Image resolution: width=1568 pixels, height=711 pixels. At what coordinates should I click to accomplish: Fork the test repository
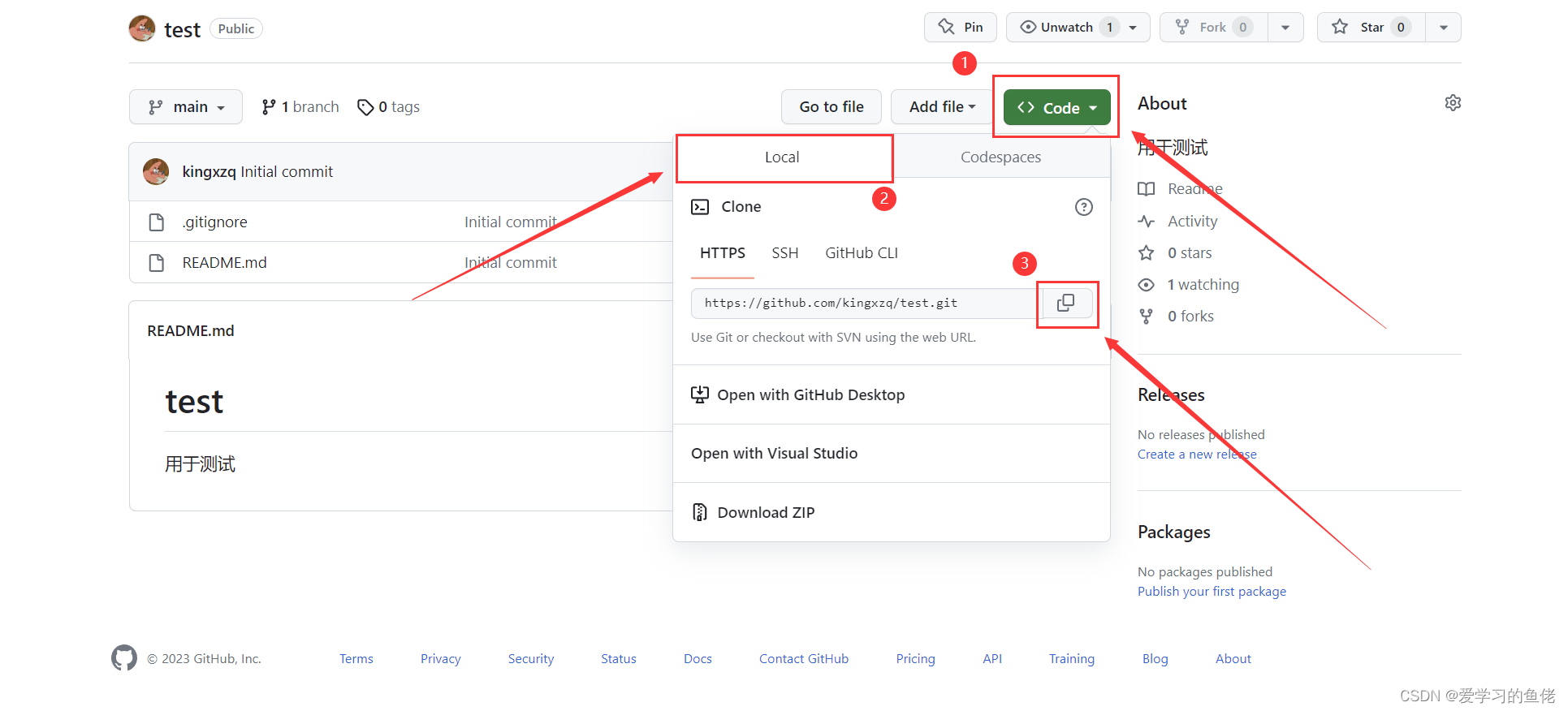click(1213, 27)
